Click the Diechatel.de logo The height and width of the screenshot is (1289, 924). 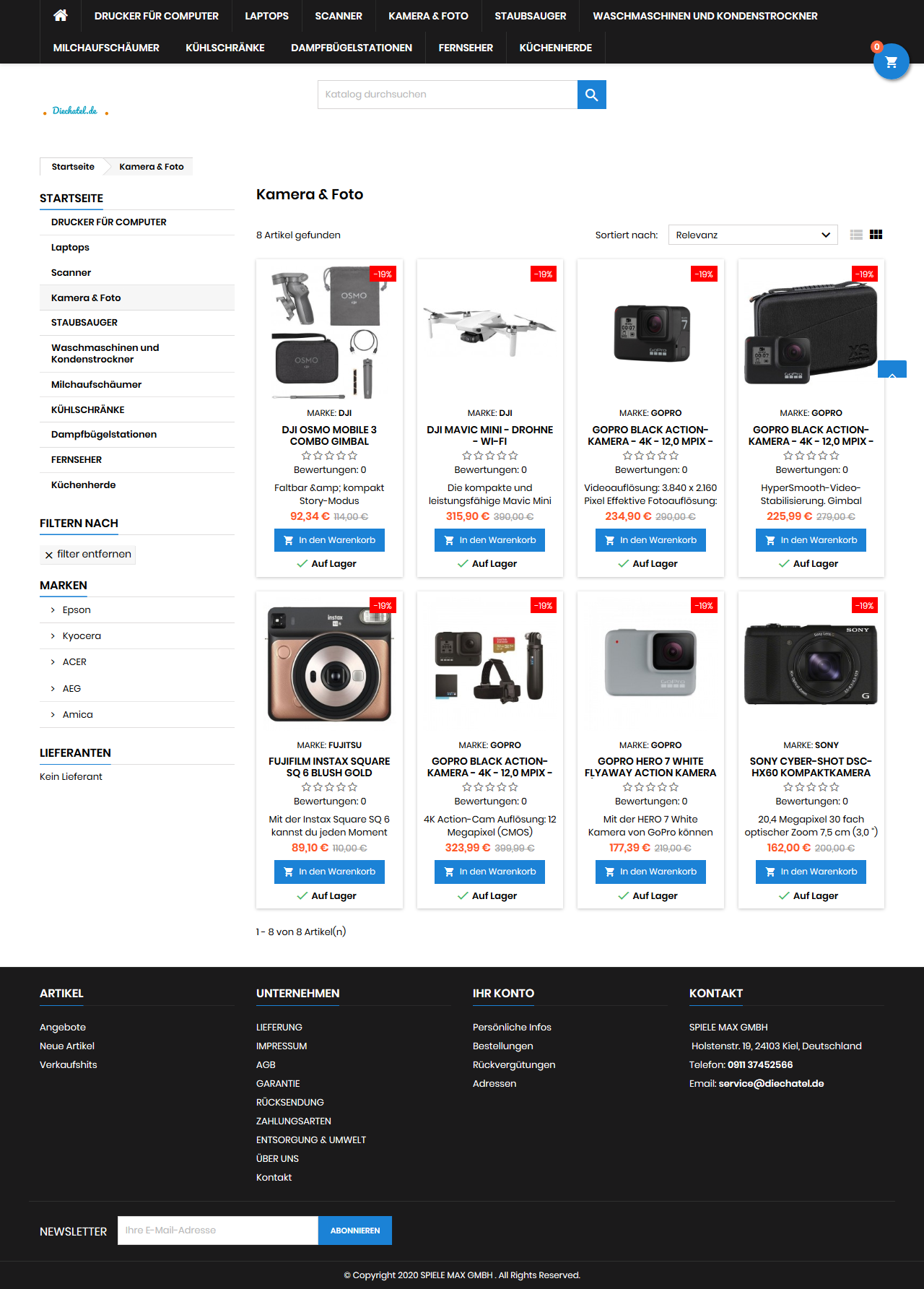point(76,110)
